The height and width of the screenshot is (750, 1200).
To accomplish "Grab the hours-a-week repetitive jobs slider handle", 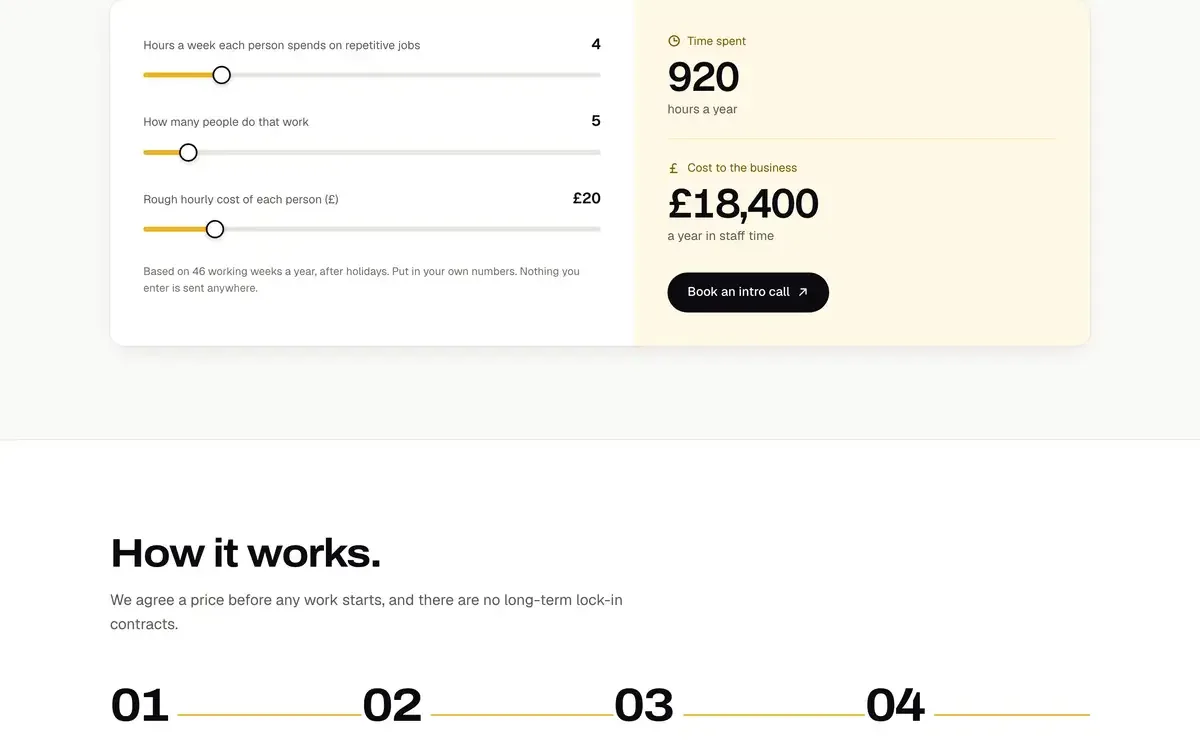I will click(x=222, y=75).
